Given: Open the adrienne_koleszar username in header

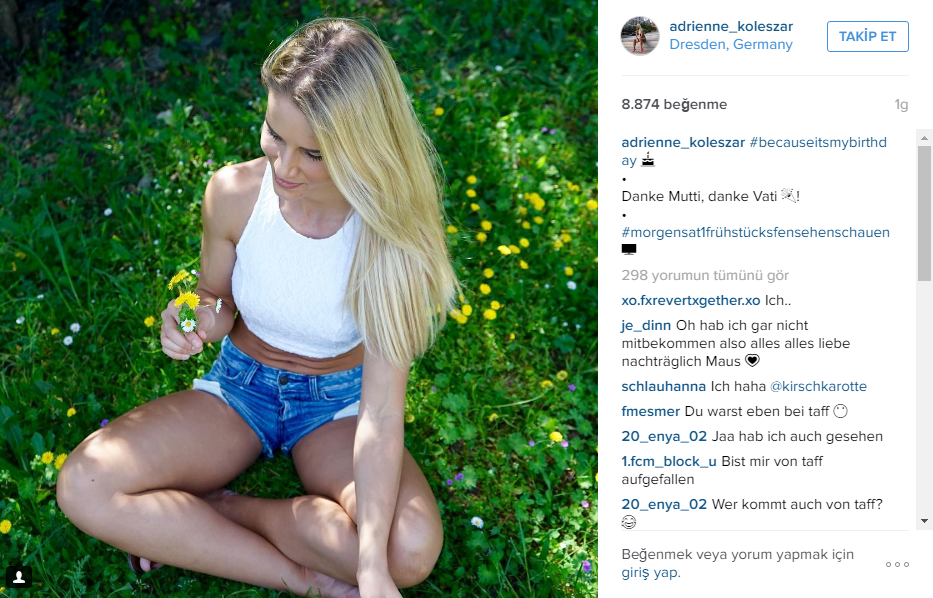Looking at the screenshot, I should (x=731, y=26).
